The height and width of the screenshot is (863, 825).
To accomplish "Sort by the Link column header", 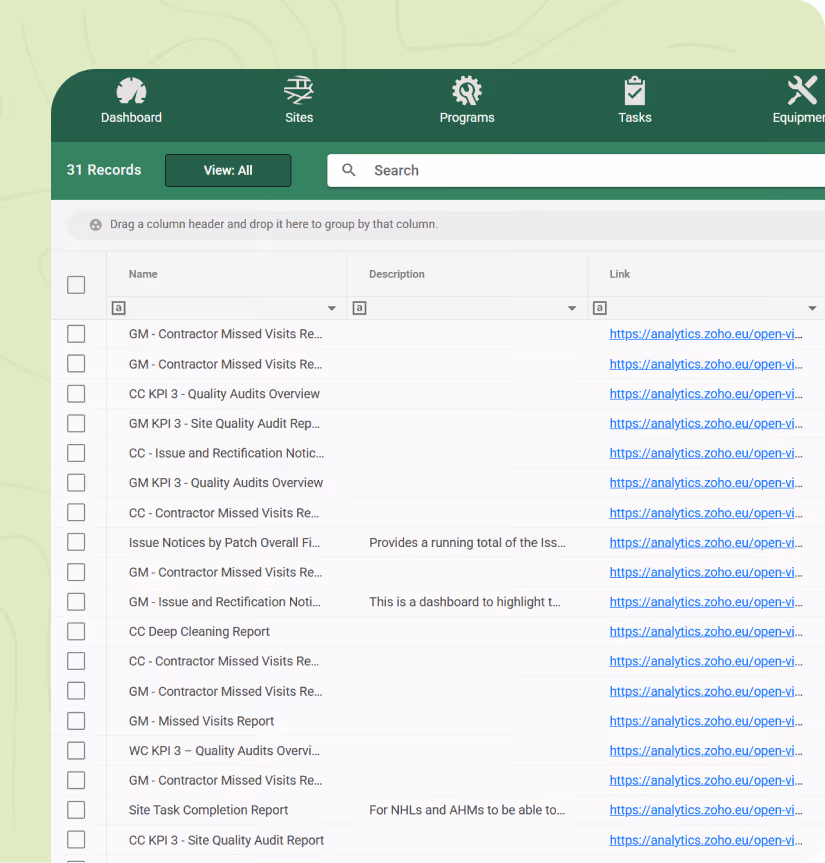I will [619, 274].
